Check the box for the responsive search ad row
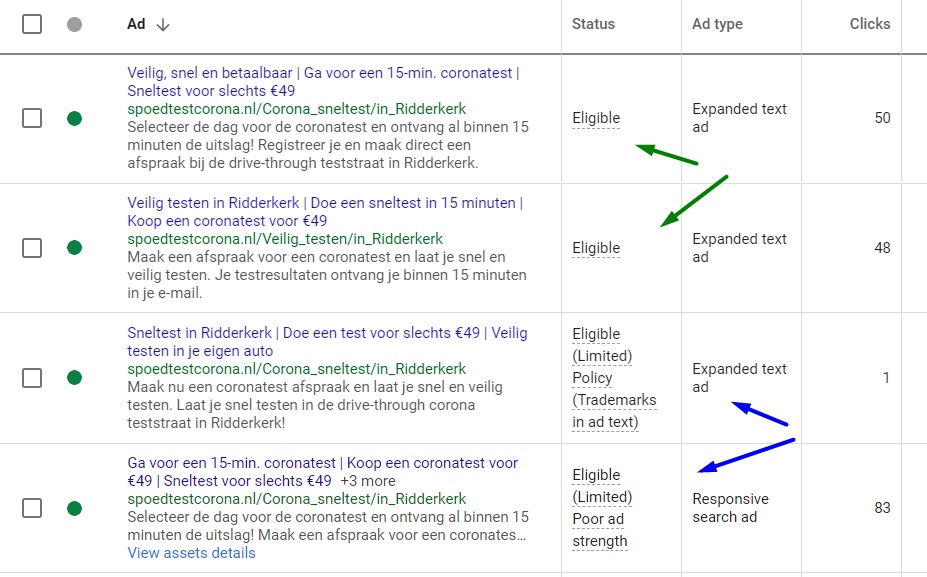The width and height of the screenshot is (927, 577). coord(32,508)
